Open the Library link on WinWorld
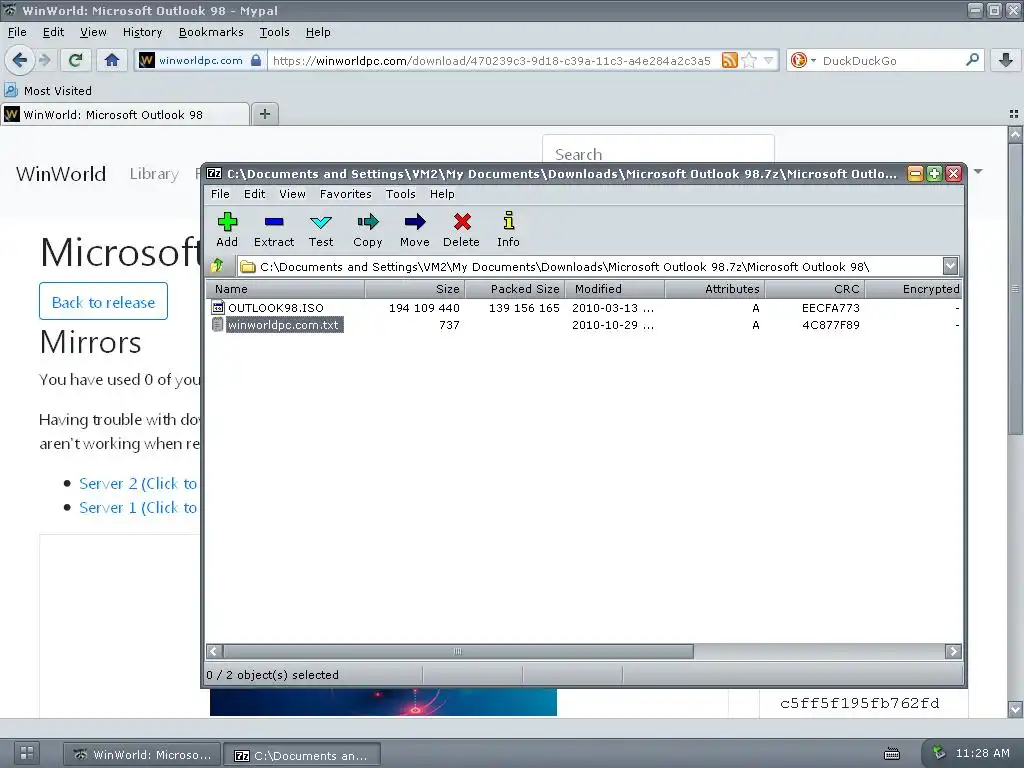Image resolution: width=1024 pixels, height=768 pixels. click(154, 174)
